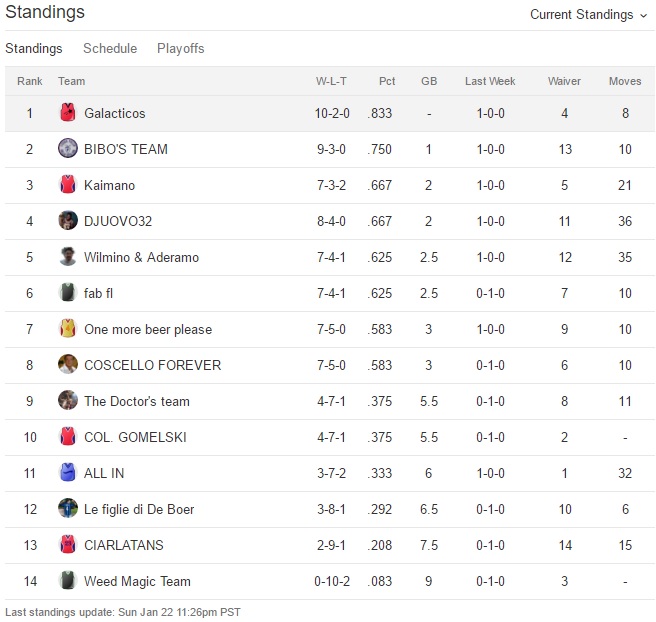Viewport: 656px width, 622px height.
Task: Click BIBO'S TEAM logo icon
Action: coord(68,149)
